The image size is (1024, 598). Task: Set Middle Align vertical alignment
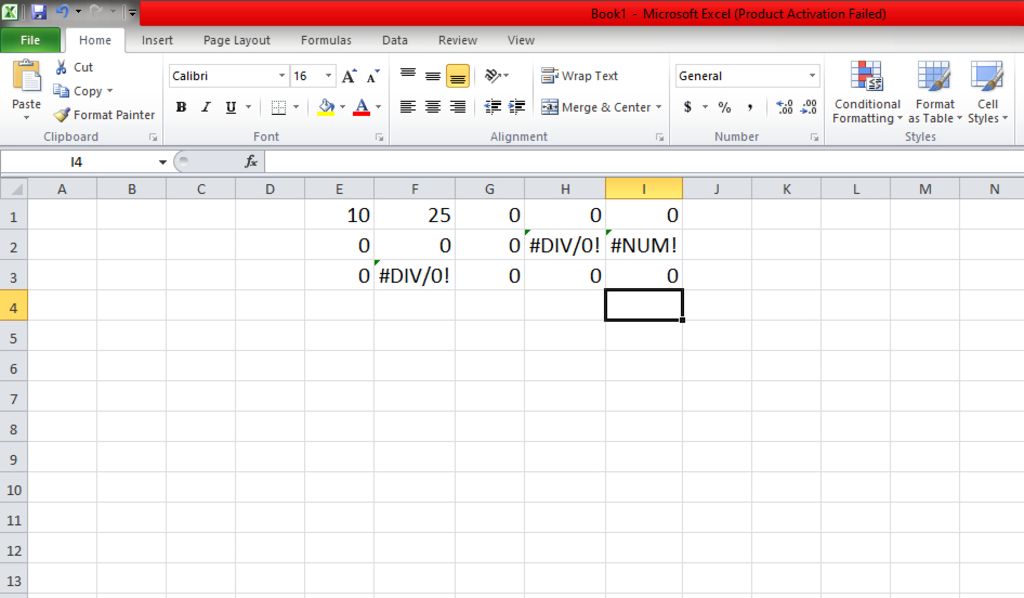(432, 76)
